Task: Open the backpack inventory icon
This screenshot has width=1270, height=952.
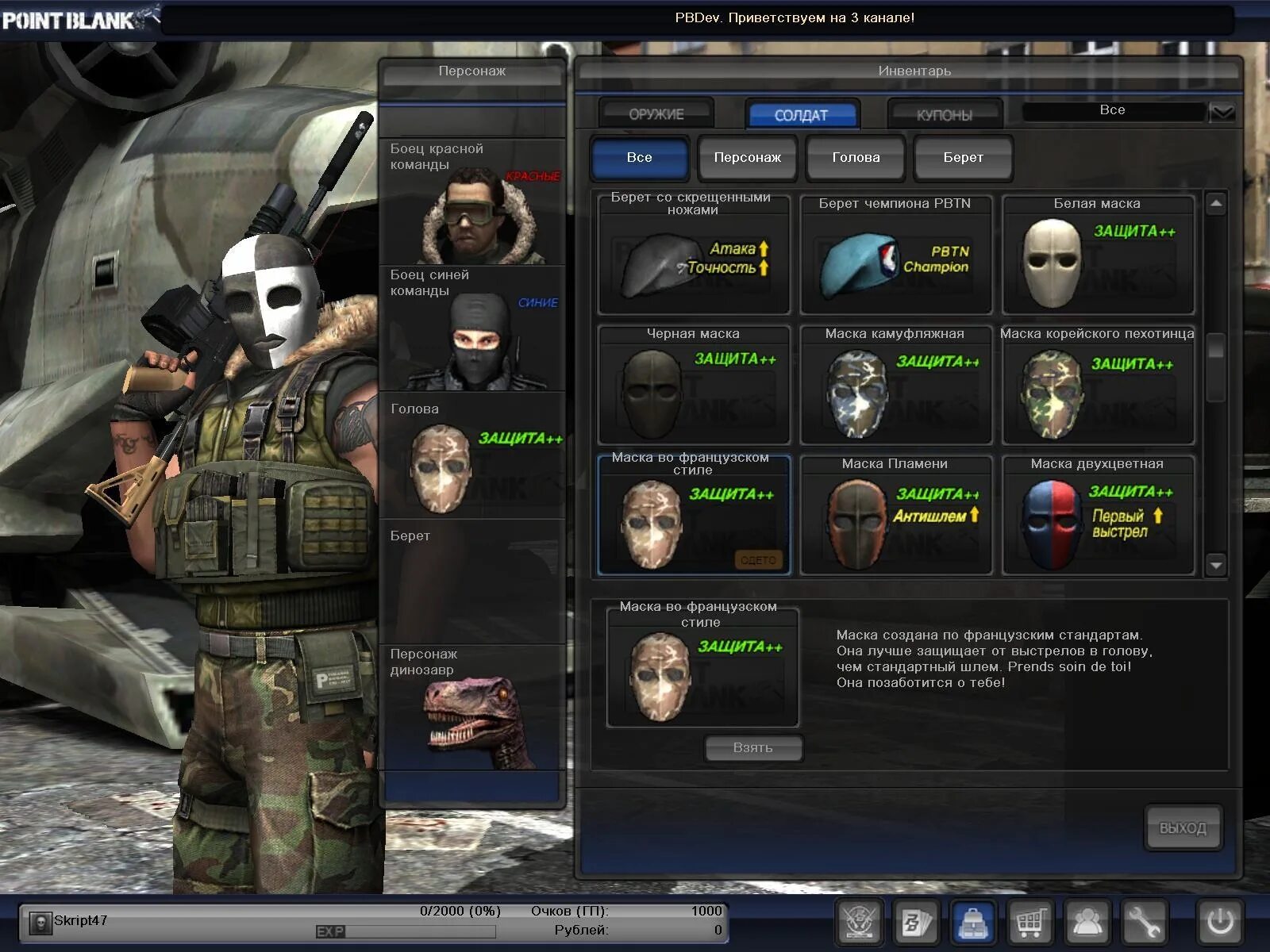Action: (973, 923)
